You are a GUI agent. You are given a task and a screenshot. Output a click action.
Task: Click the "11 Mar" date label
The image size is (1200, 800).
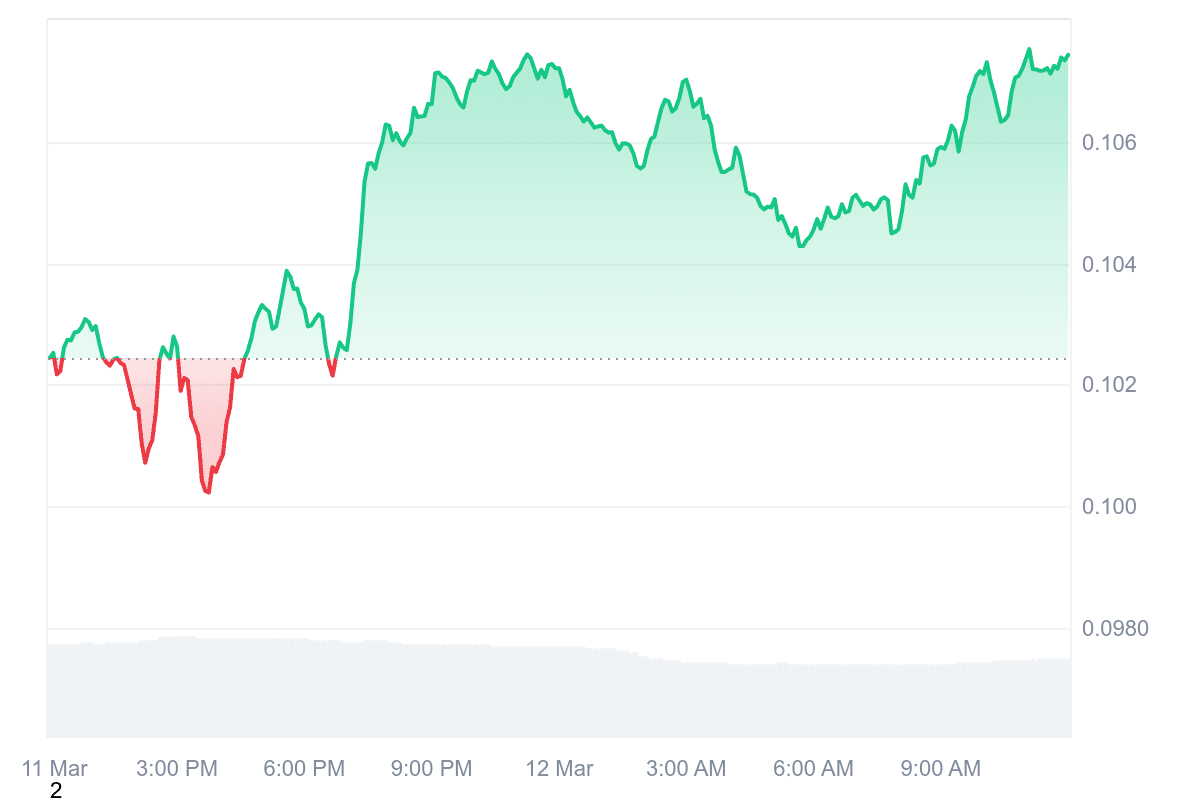click(55, 769)
